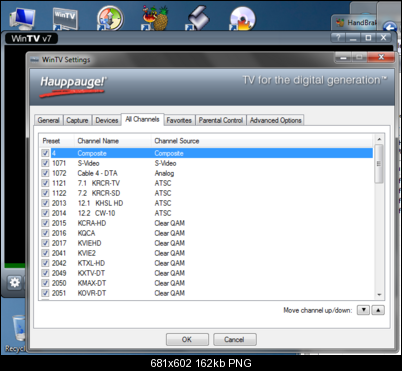This screenshot has width=402, height=371.
Task: Switch to the General tab
Action: (48, 120)
